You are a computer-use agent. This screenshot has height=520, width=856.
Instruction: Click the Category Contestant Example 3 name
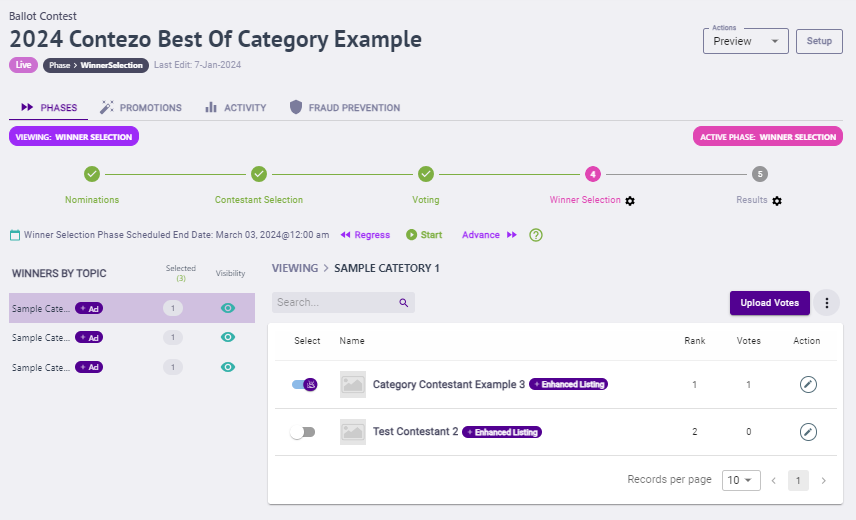pos(449,384)
